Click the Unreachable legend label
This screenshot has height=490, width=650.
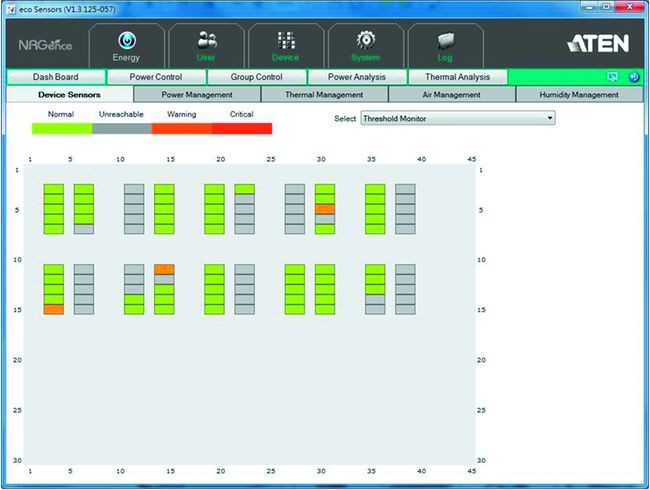tap(121, 114)
